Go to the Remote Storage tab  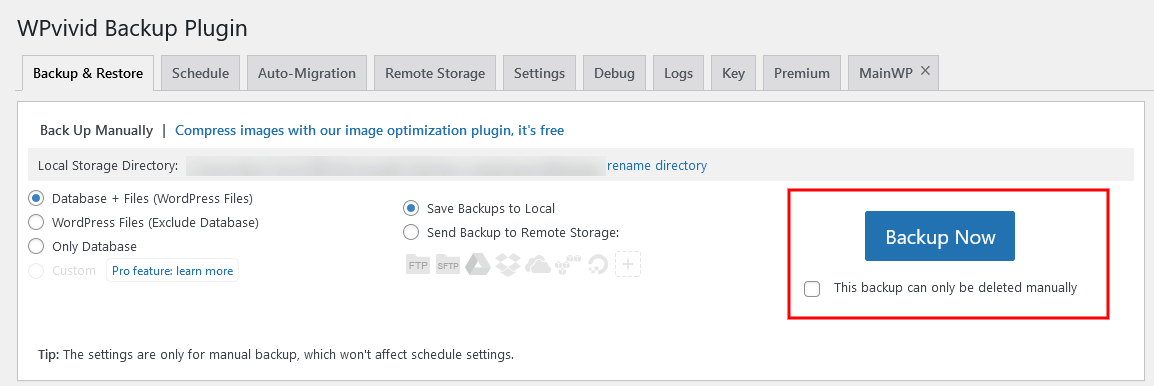pyautogui.click(x=435, y=73)
